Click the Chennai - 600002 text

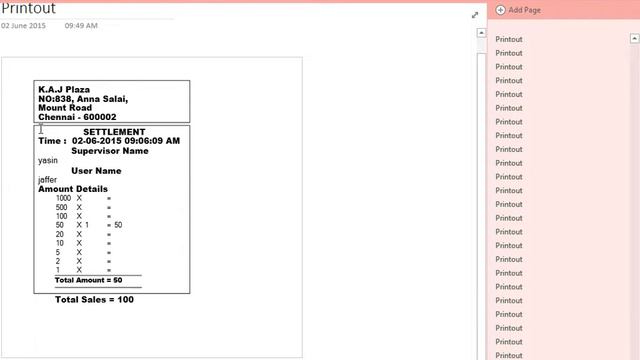(x=77, y=117)
